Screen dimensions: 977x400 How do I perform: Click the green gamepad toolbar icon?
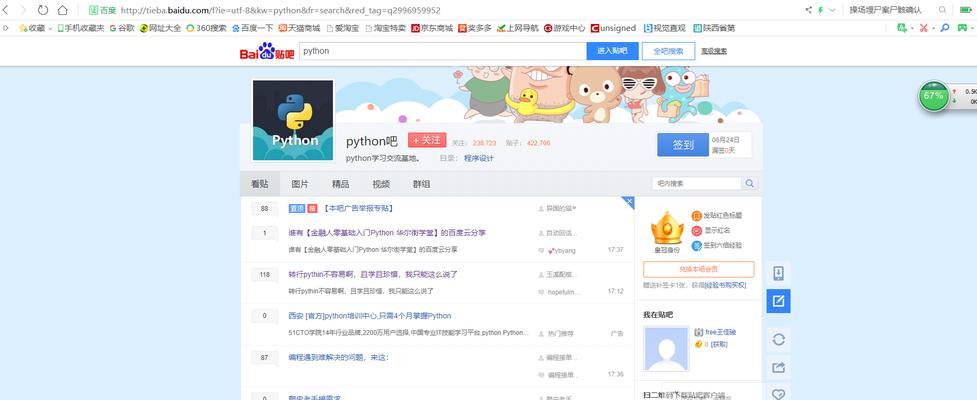tap(964, 28)
